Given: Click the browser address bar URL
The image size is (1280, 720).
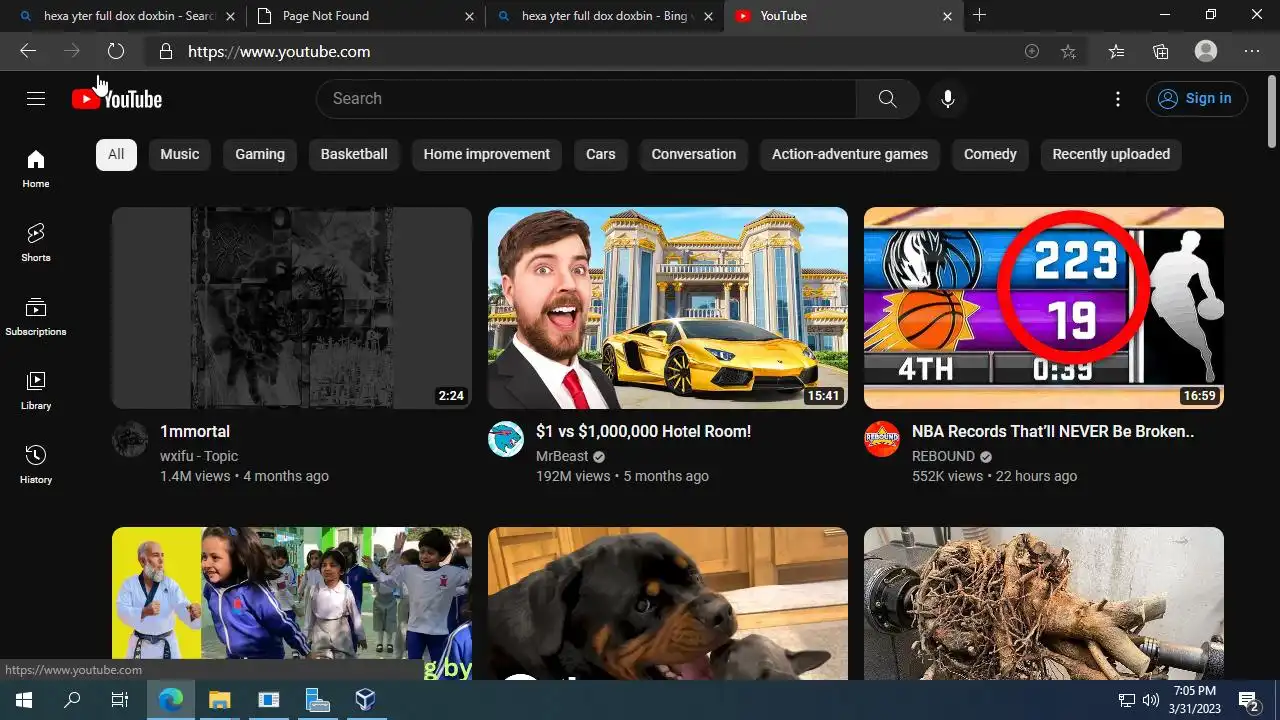Looking at the screenshot, I should click(279, 51).
